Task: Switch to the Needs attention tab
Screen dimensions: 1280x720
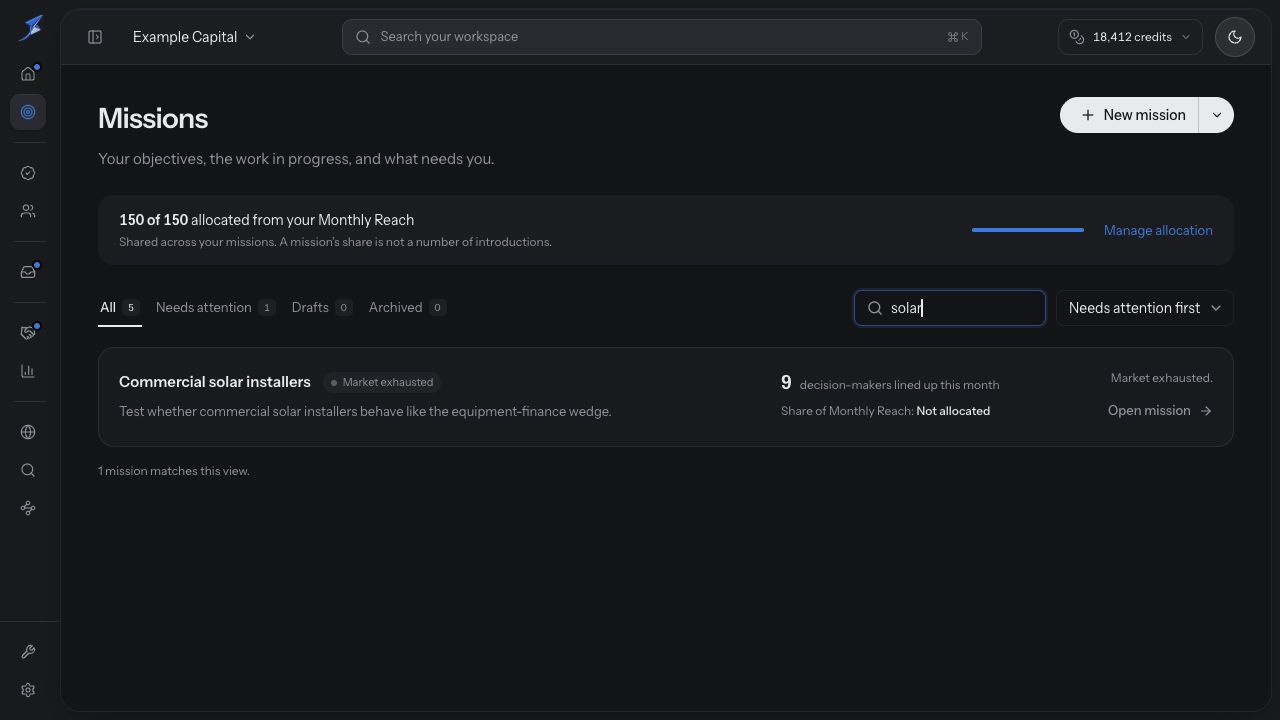Action: (x=216, y=308)
